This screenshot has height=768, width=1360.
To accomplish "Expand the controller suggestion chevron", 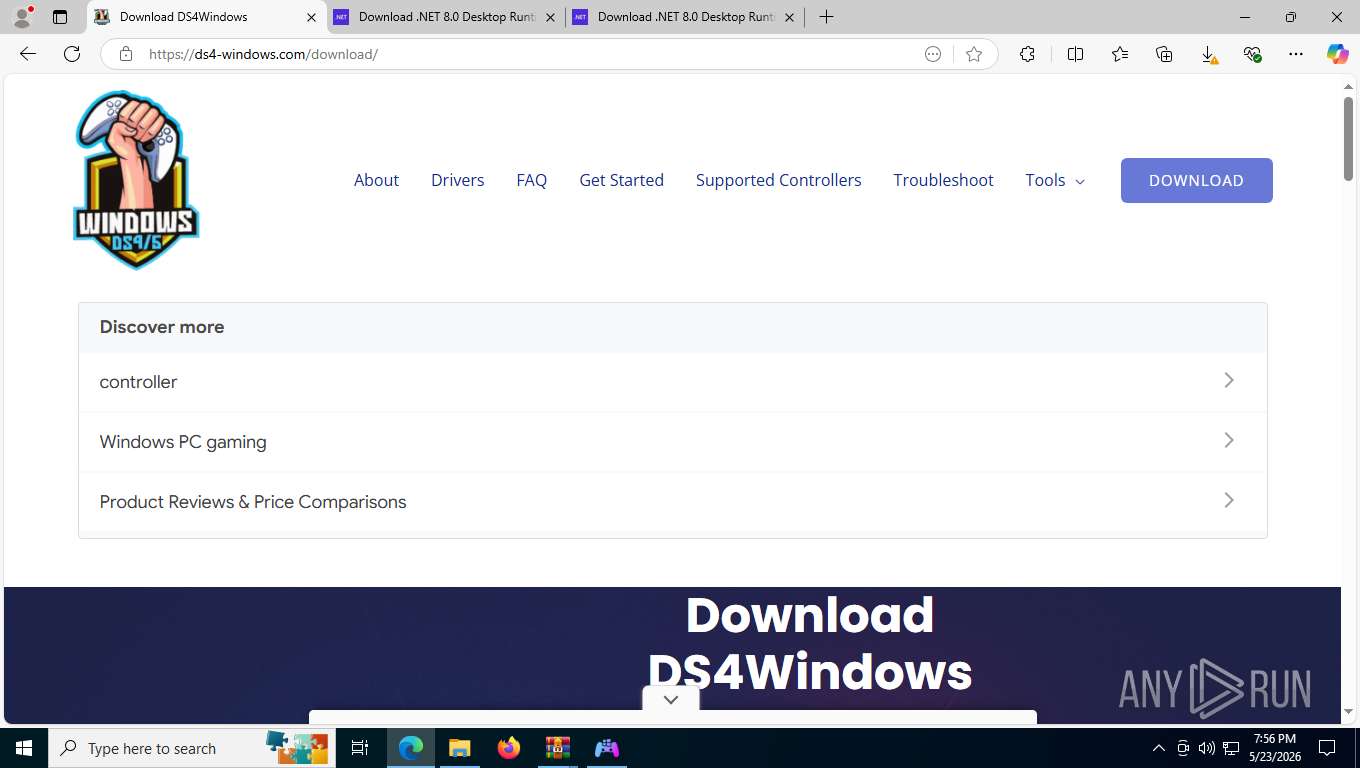I will (x=1229, y=380).
